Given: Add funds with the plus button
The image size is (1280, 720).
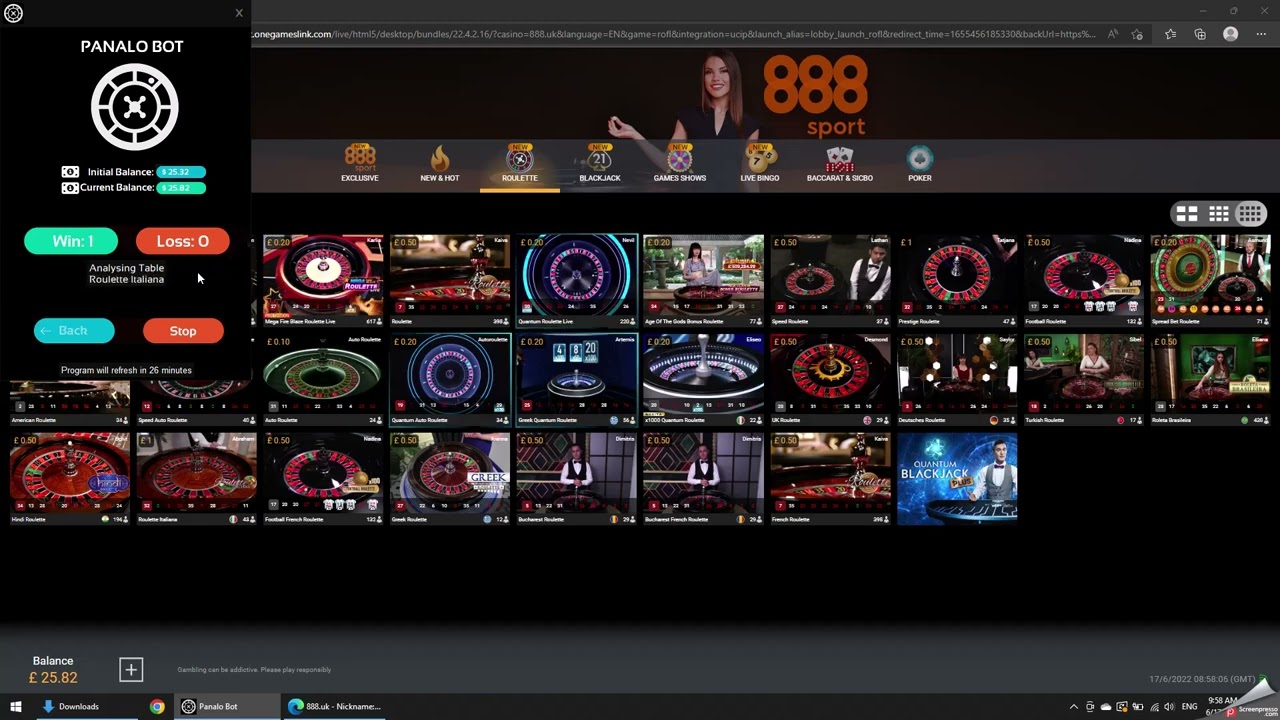Looking at the screenshot, I should point(131,670).
